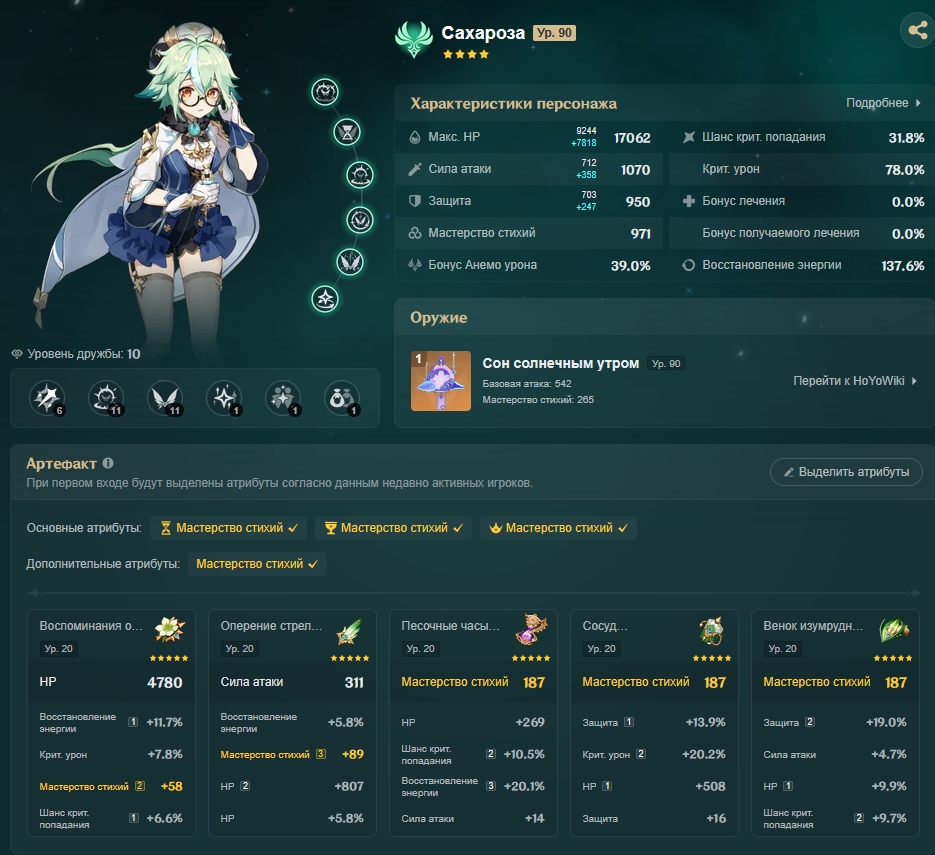Viewport: 935px width, 855px height.
Task: Click the flower artifact HP value 4780
Action: tap(165, 683)
